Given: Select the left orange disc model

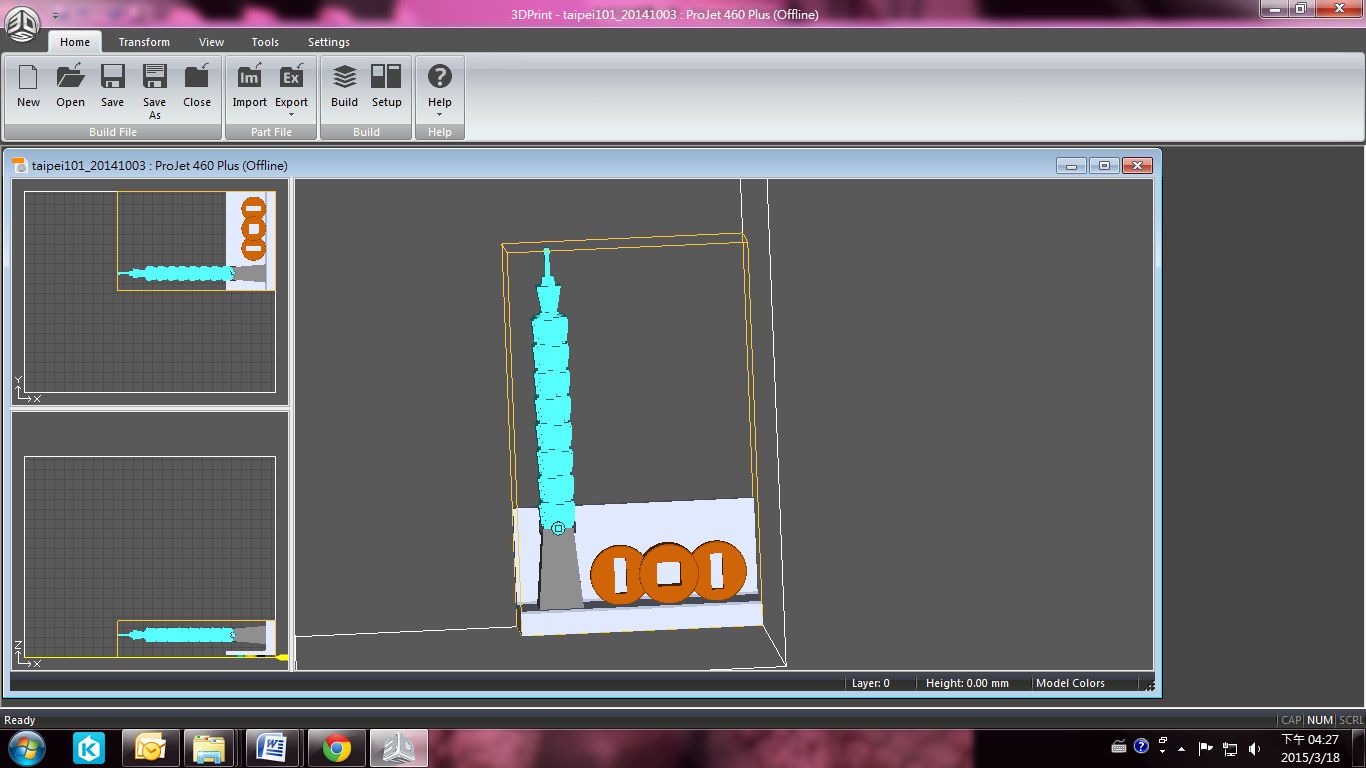Looking at the screenshot, I should tap(616, 575).
